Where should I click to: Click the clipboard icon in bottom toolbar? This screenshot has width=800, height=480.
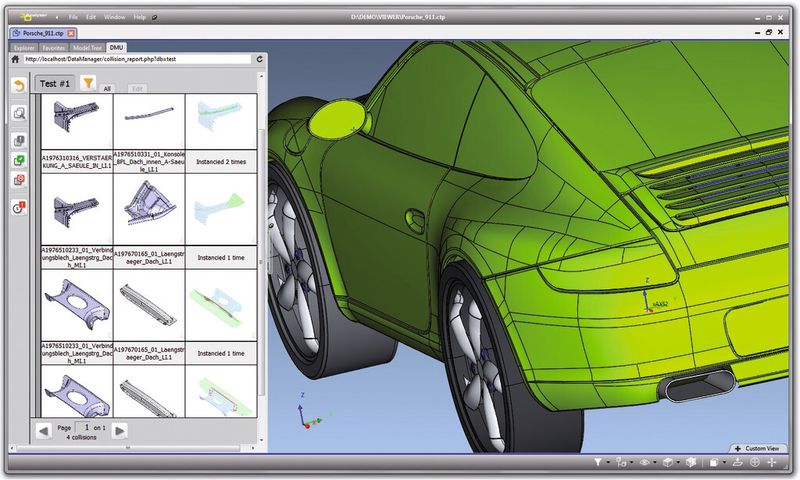click(714, 463)
